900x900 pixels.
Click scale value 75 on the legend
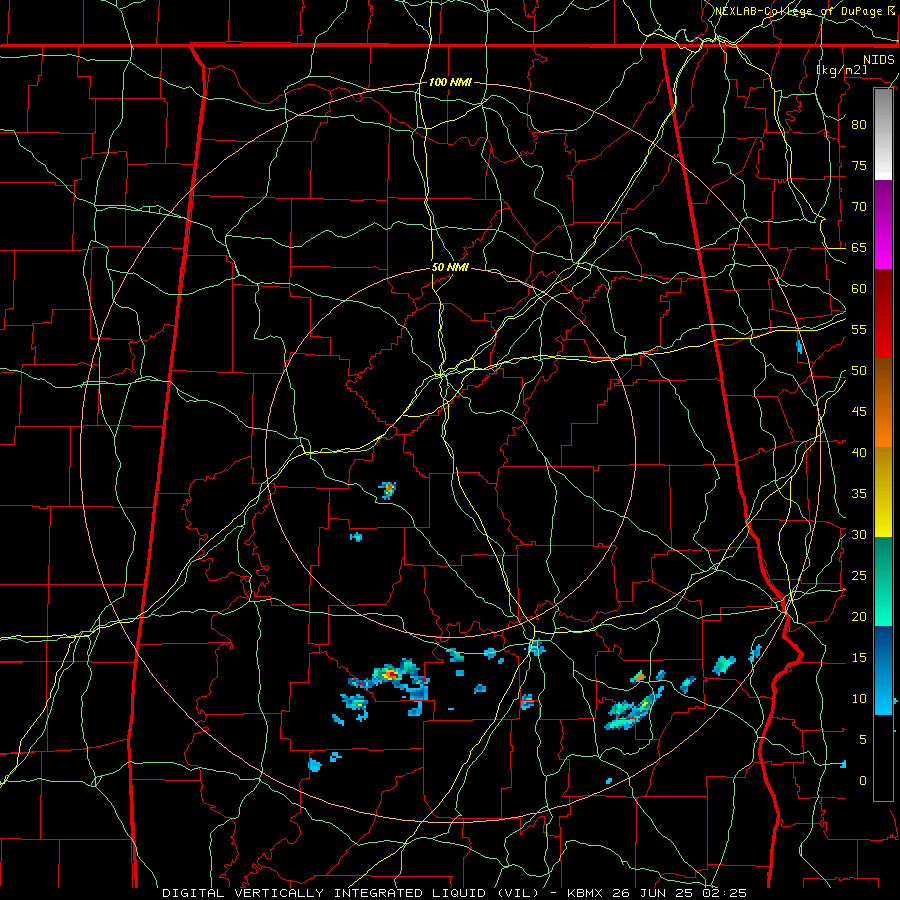pyautogui.click(x=859, y=165)
